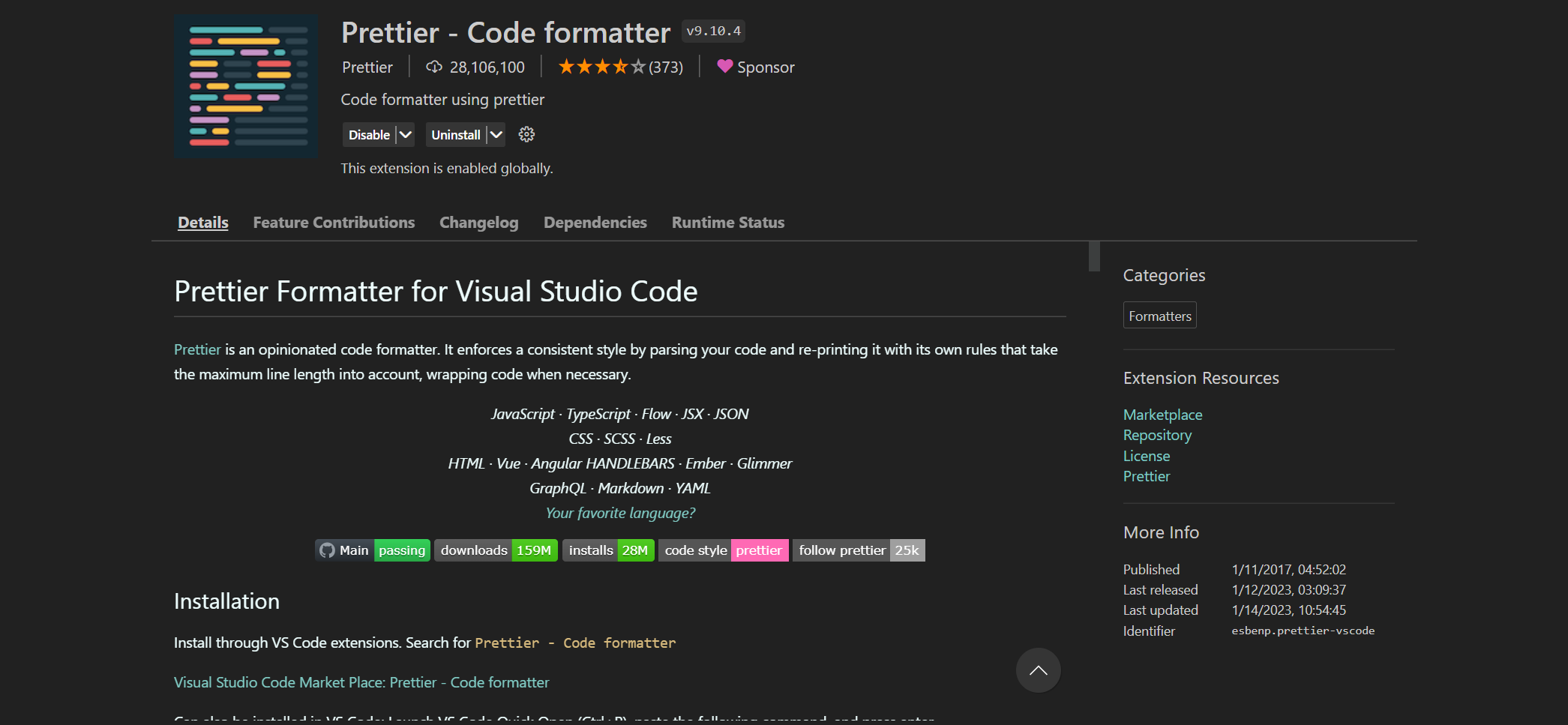Click the Disable button

pos(369,135)
